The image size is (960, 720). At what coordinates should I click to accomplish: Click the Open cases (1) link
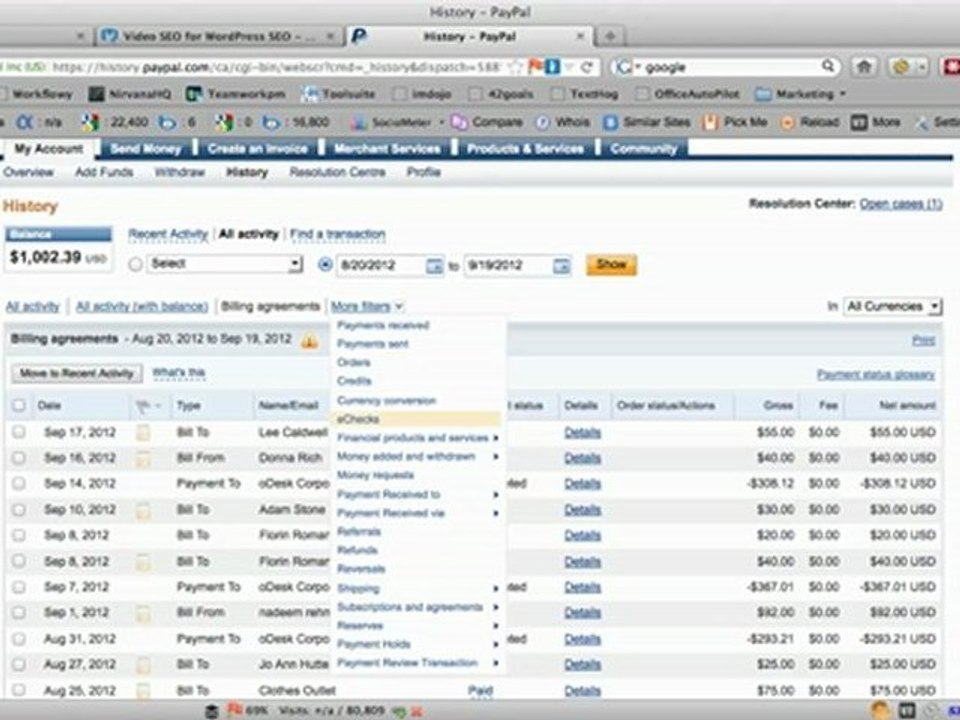click(x=901, y=204)
